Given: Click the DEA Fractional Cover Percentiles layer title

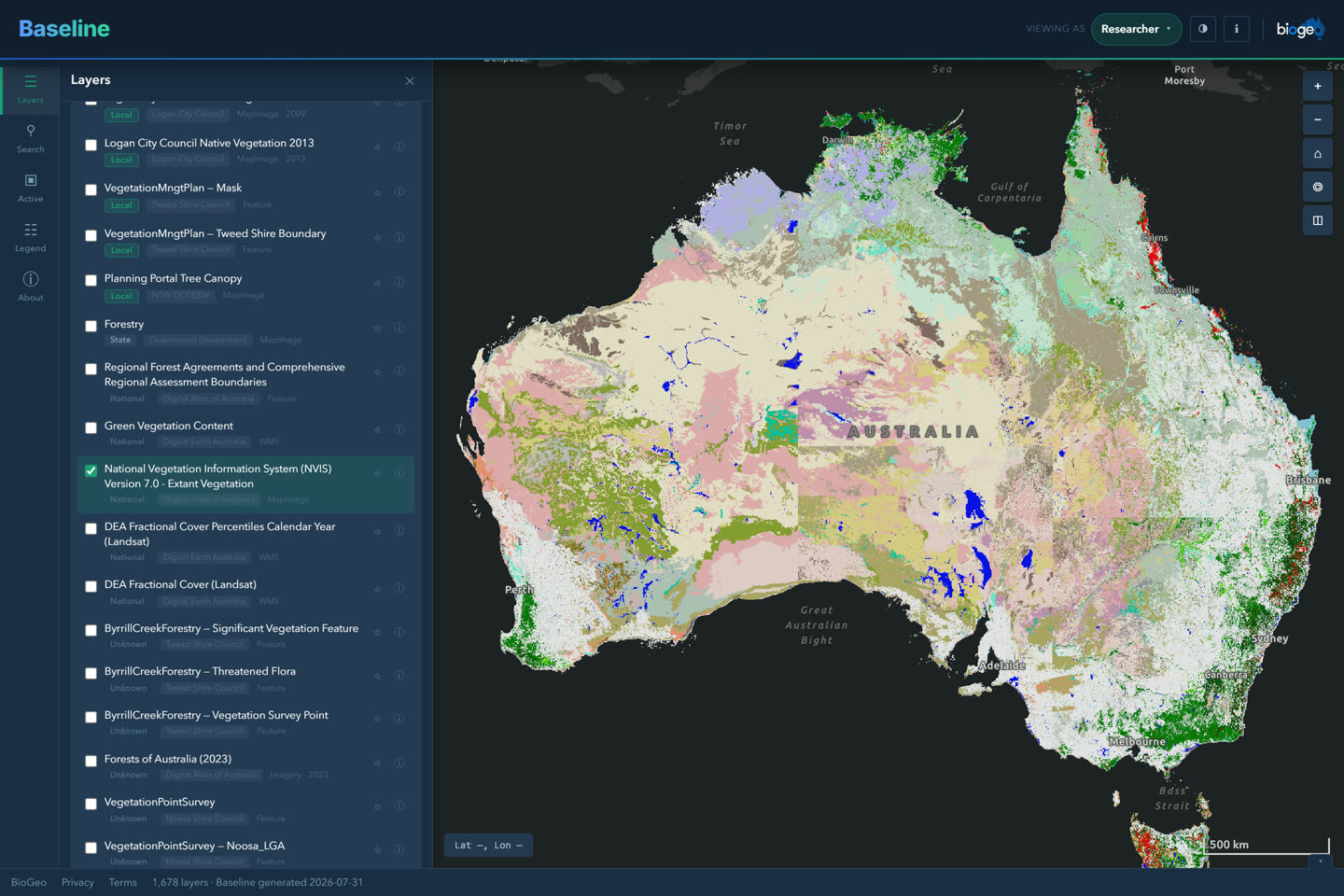Looking at the screenshot, I should pyautogui.click(x=219, y=534).
